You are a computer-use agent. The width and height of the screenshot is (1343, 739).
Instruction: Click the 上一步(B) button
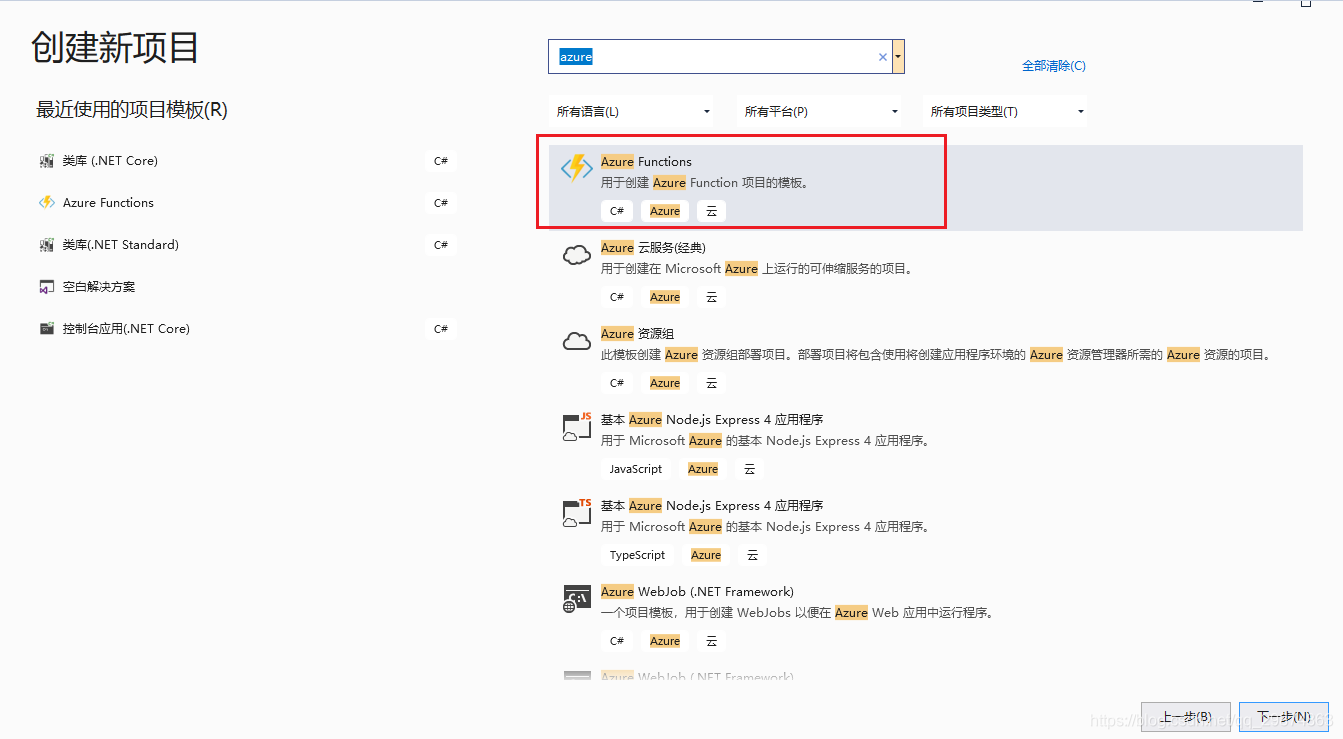click(x=1186, y=717)
